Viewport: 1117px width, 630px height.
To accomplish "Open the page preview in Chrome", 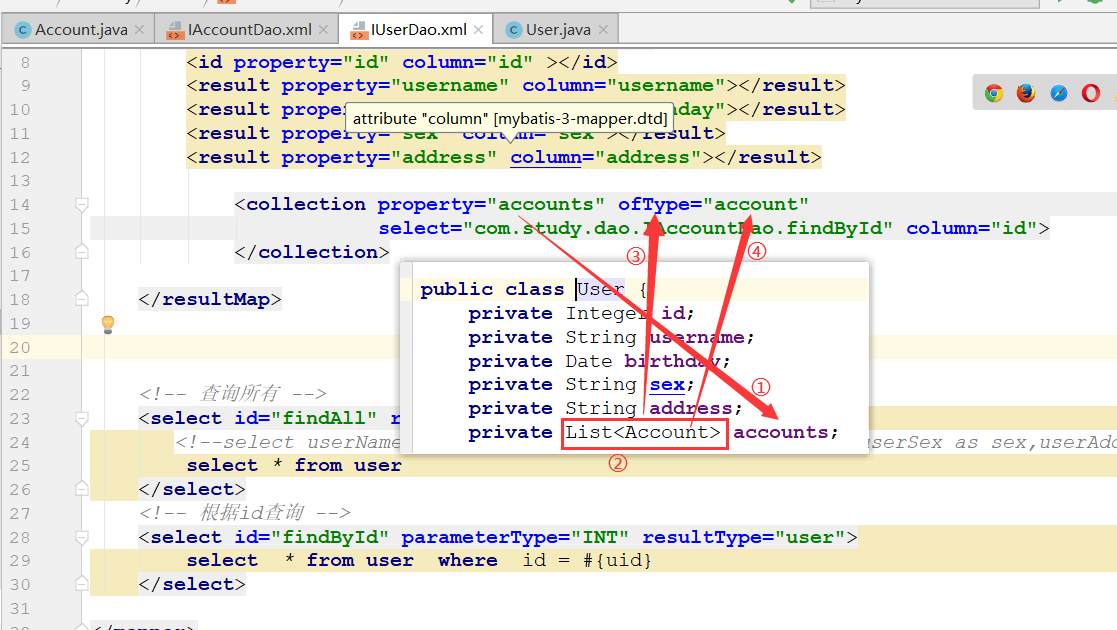I will (993, 93).
